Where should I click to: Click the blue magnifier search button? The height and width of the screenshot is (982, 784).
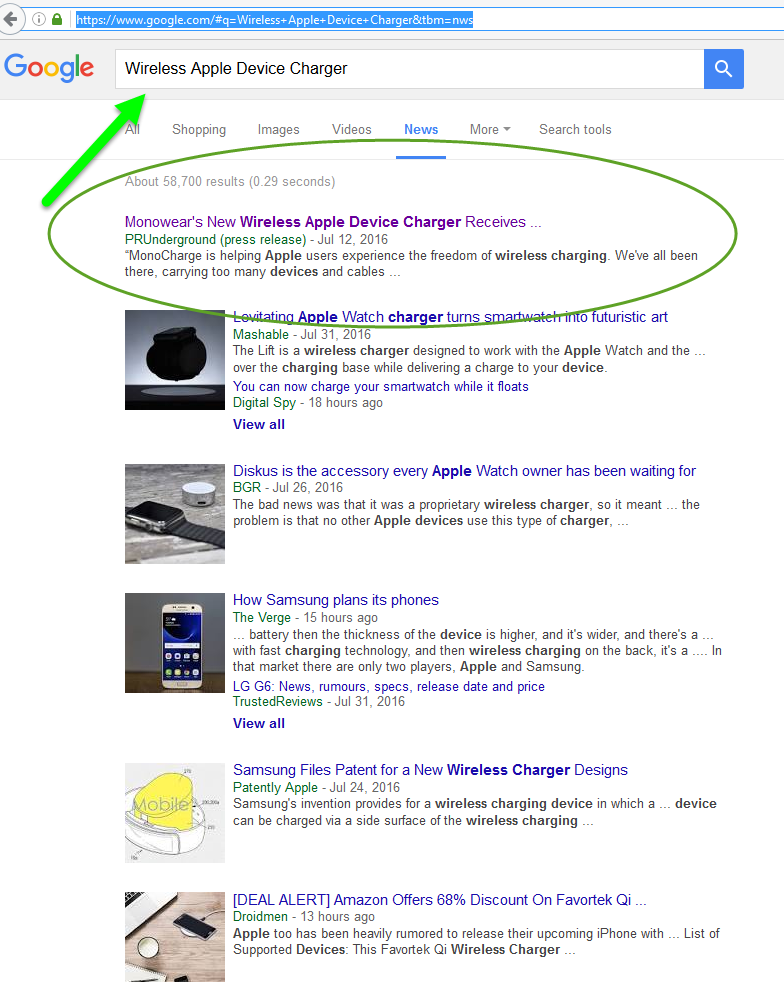pos(723,69)
